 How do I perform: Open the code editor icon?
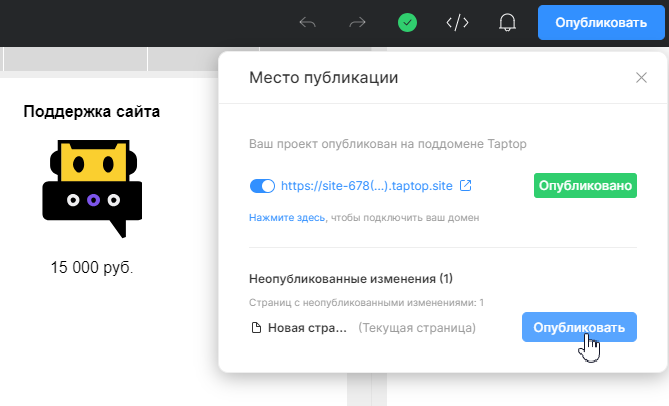457,23
